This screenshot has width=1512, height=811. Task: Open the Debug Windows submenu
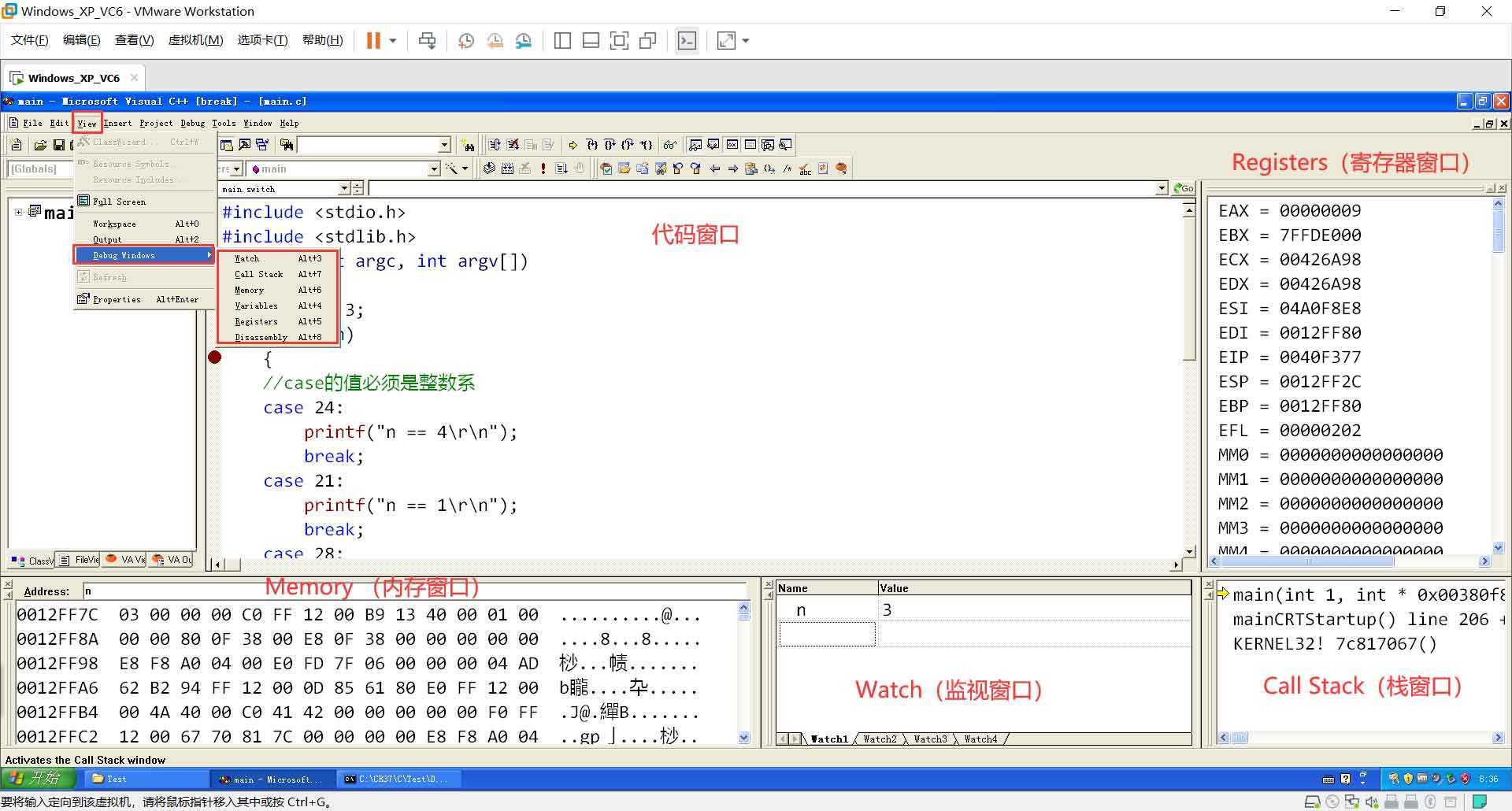point(144,255)
